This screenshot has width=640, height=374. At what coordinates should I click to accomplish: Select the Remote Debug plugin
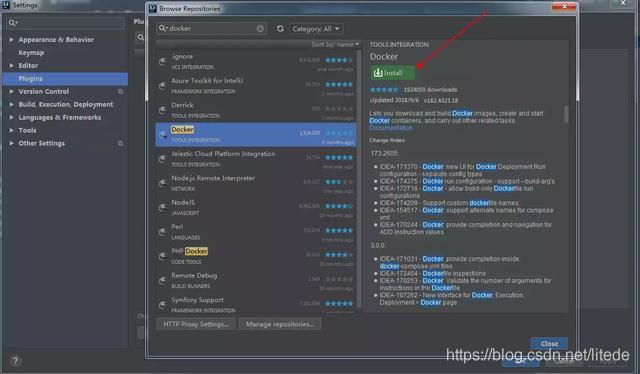pos(256,280)
